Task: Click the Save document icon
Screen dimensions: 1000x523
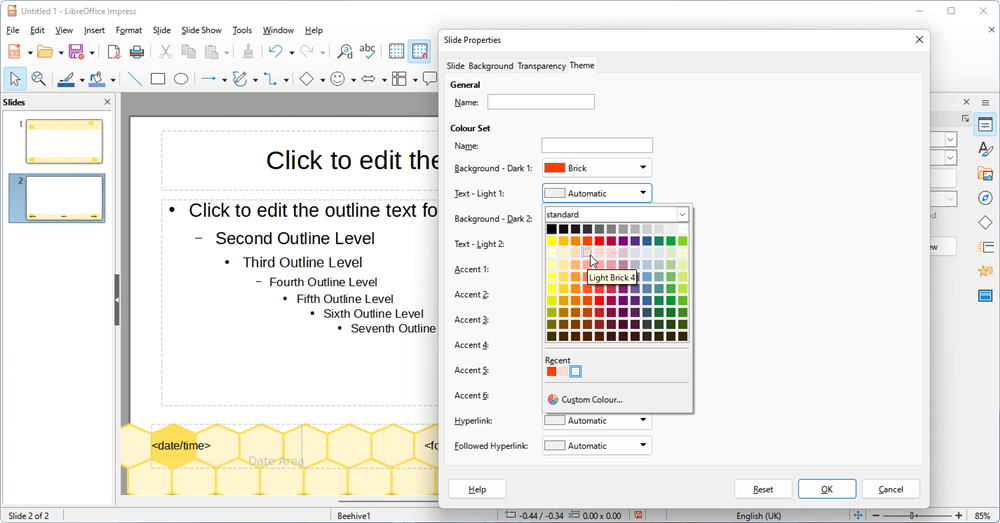Action: pos(75,52)
